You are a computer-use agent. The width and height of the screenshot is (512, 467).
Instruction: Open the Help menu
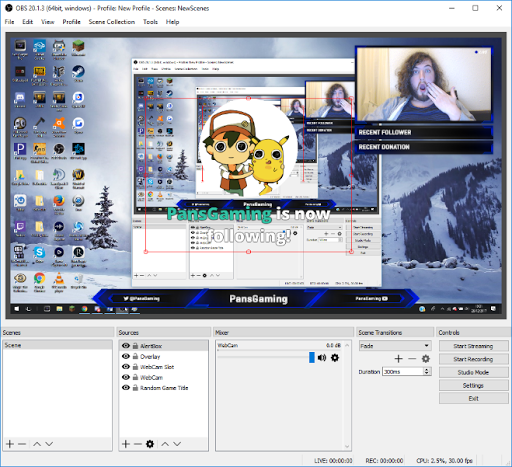click(x=172, y=22)
